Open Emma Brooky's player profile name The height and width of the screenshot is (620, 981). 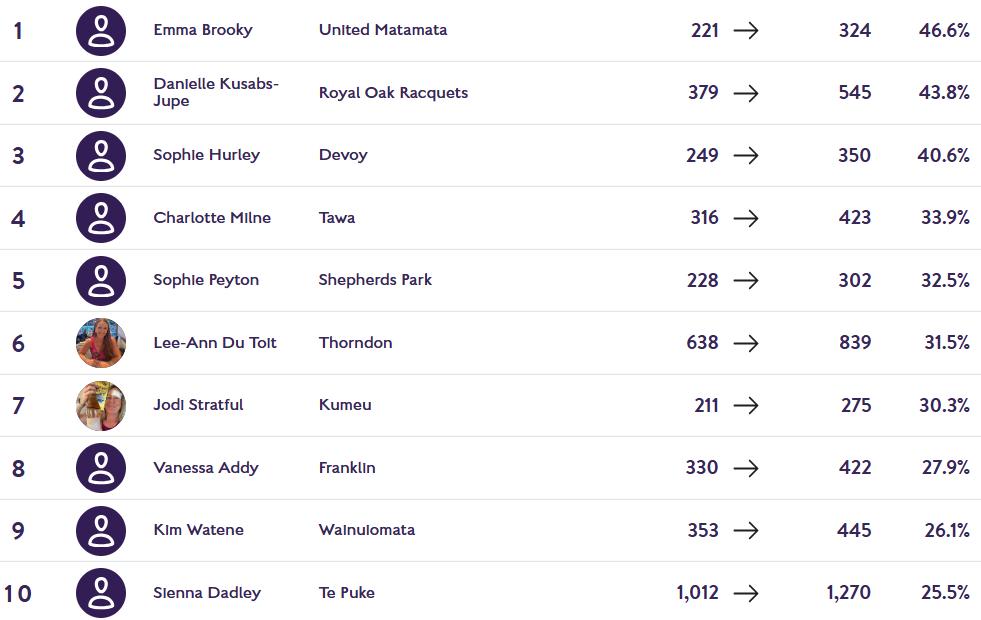[203, 30]
